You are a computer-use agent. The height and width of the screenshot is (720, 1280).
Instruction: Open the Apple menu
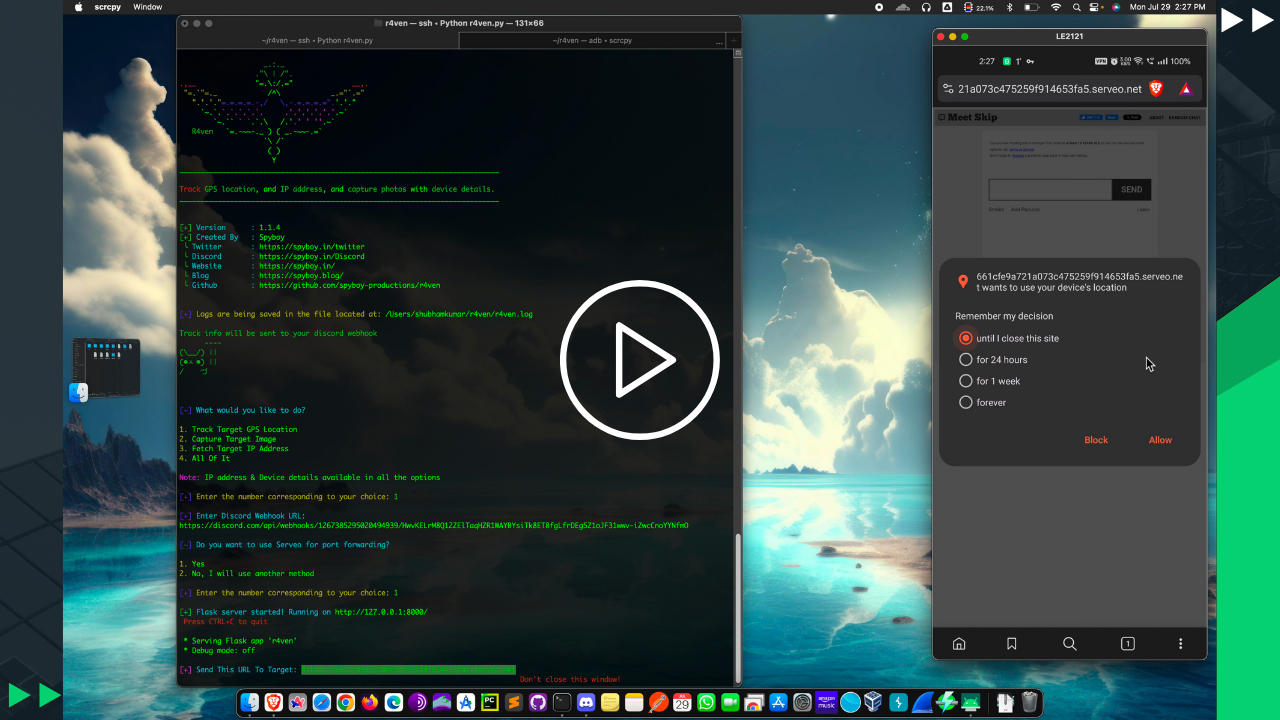[x=79, y=7]
